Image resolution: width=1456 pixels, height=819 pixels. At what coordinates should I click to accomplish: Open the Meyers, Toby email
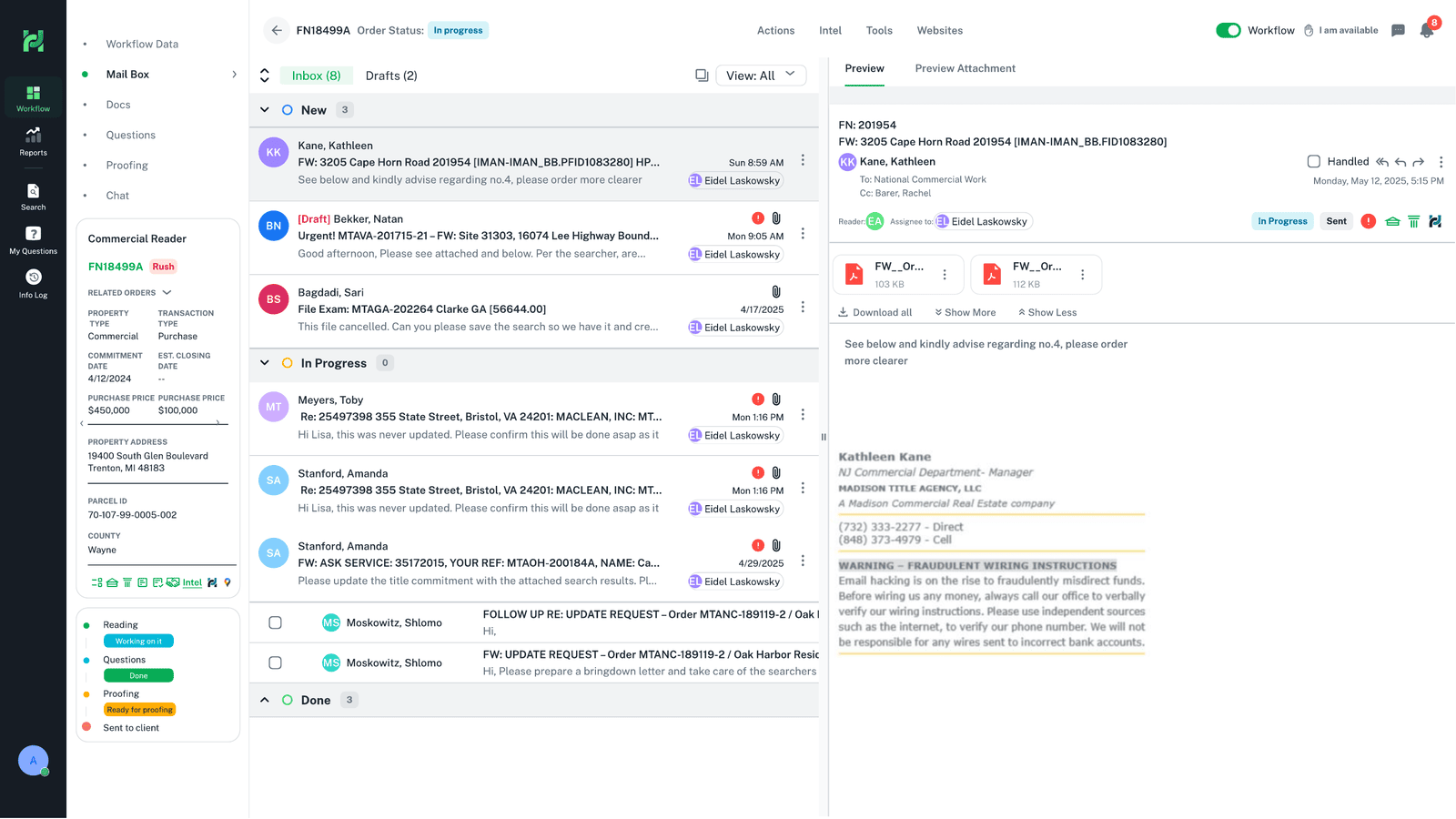(x=534, y=419)
